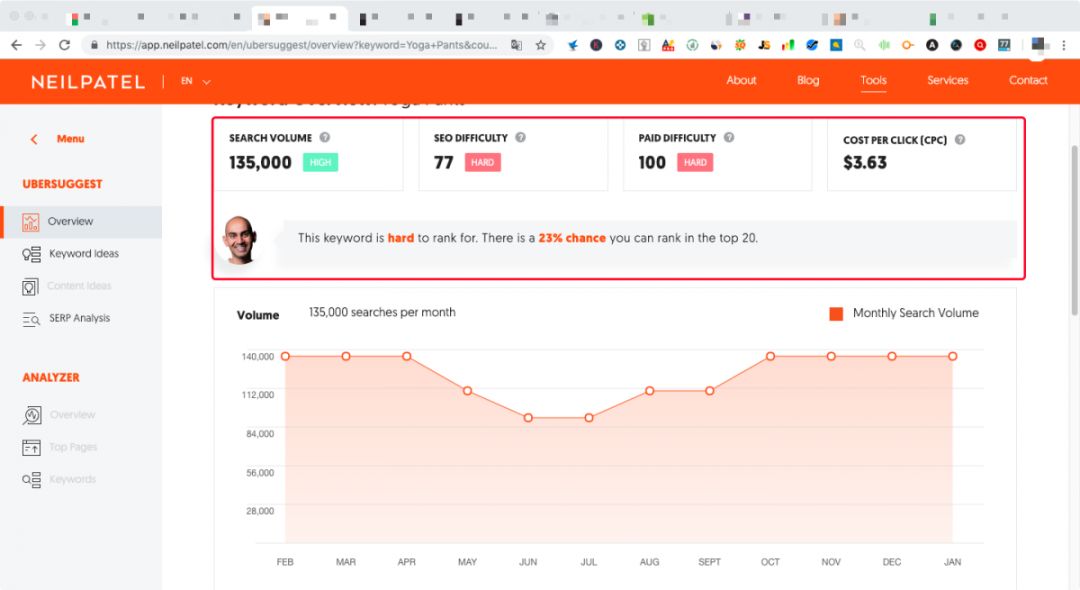
Task: Click the MAY data point on the chart
Action: point(468,391)
